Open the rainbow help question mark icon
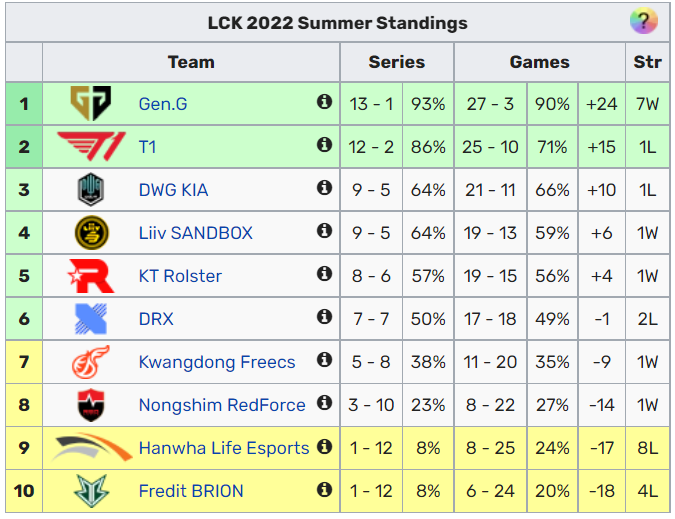This screenshot has width=675, height=519. pos(644,20)
